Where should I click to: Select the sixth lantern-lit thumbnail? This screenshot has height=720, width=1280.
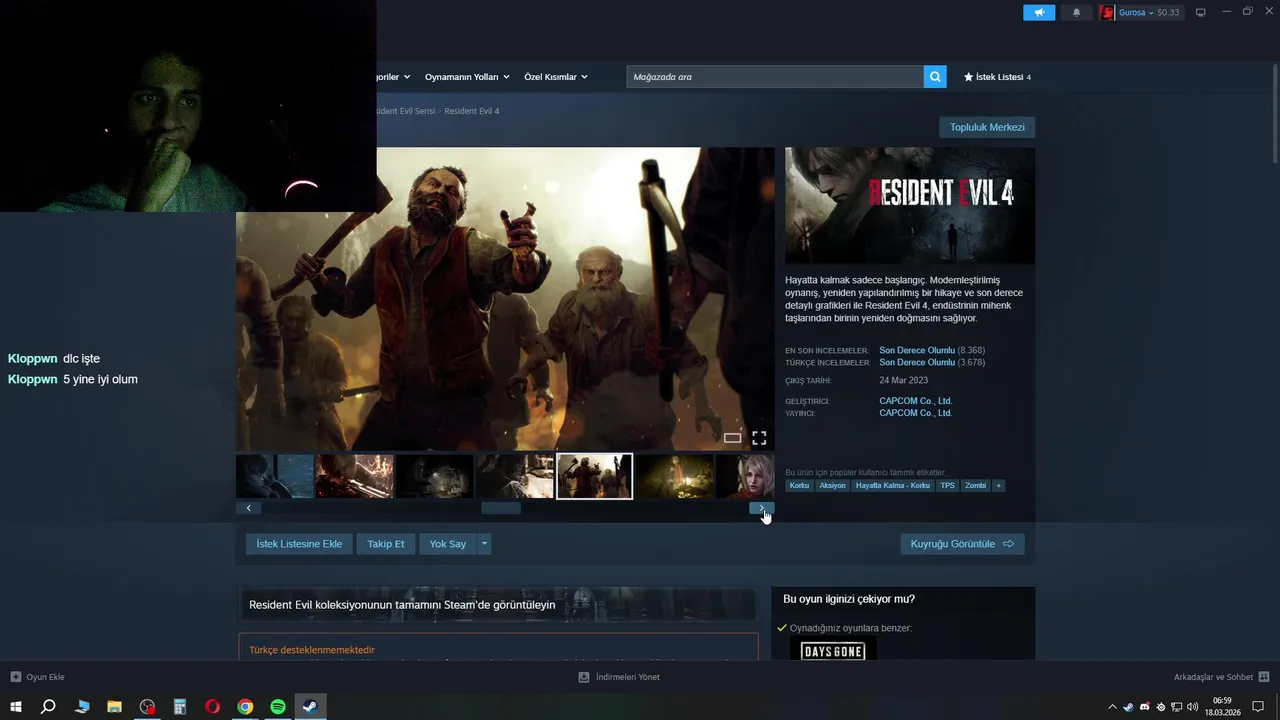tap(675, 476)
